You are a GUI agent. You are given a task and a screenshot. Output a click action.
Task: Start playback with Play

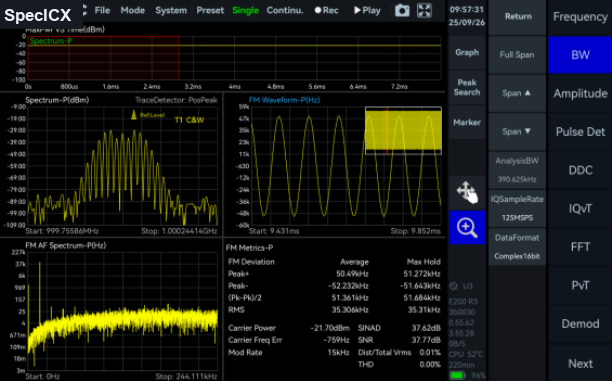367,11
